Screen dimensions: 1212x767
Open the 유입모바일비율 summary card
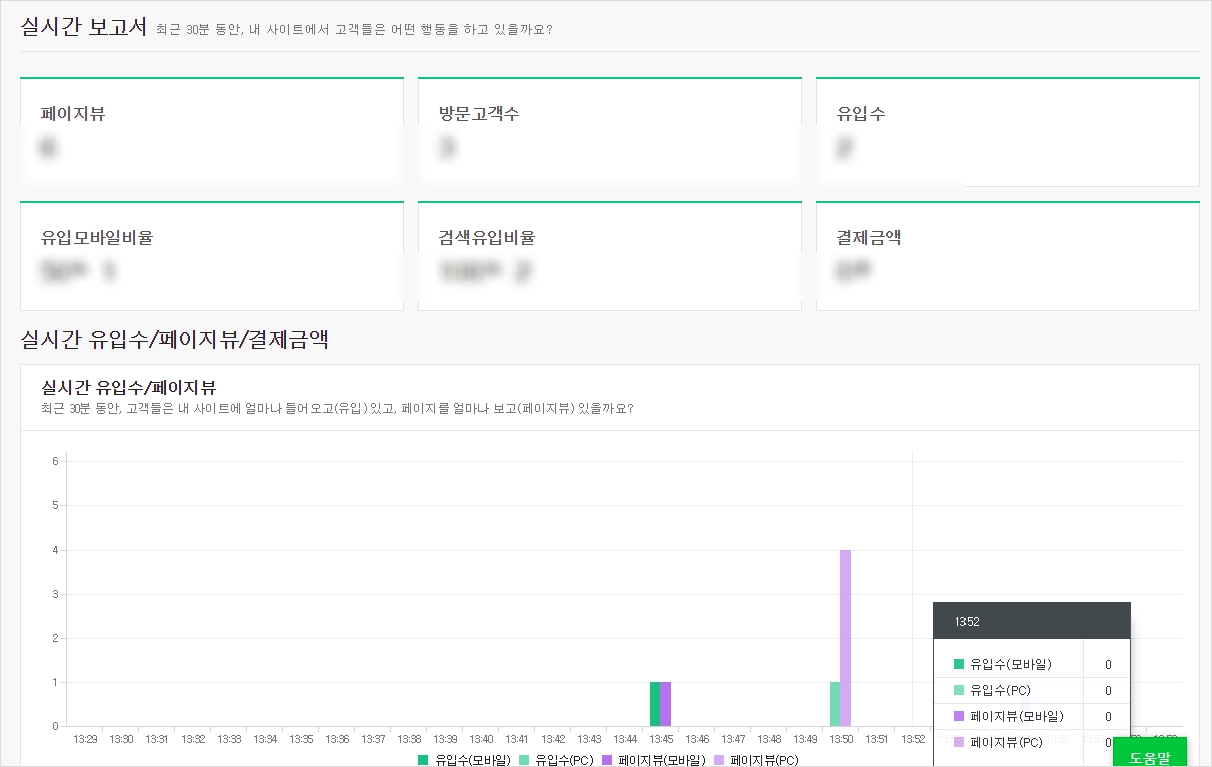(x=212, y=256)
